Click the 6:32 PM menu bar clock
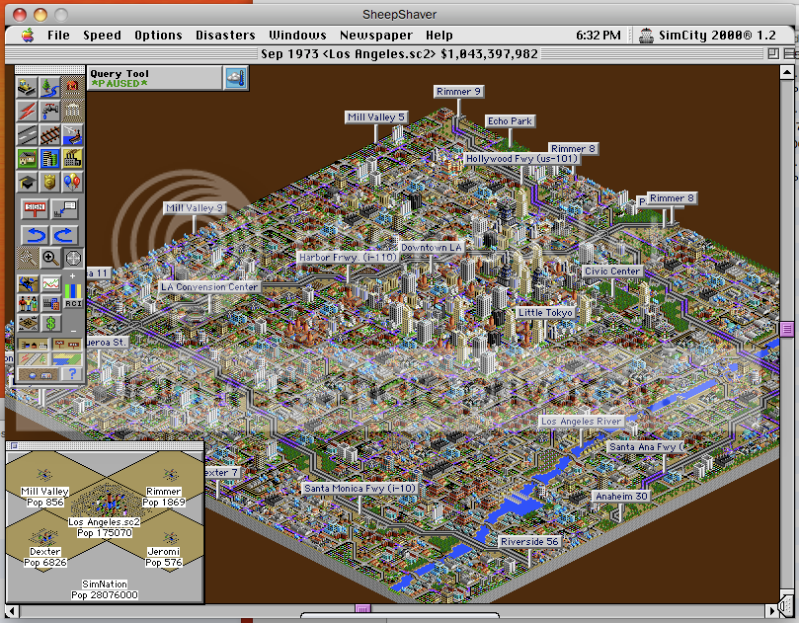Image resolution: width=799 pixels, height=623 pixels. (598, 35)
